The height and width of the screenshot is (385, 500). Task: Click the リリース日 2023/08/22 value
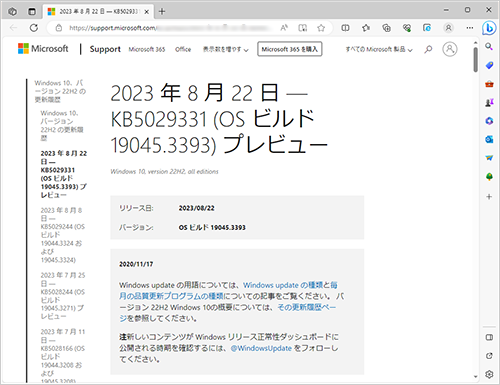[x=196, y=208]
